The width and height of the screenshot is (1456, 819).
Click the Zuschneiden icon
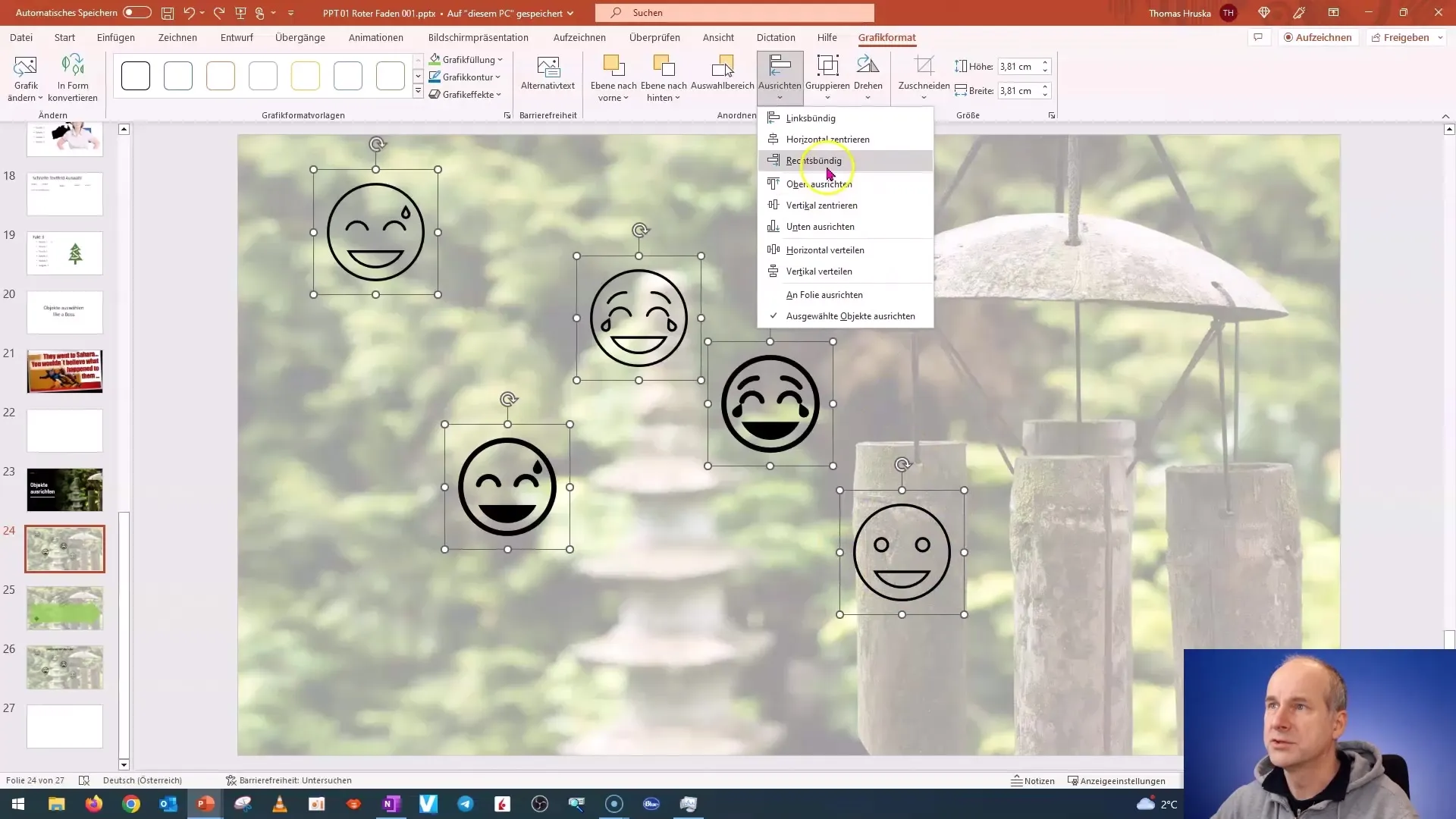pos(924,67)
